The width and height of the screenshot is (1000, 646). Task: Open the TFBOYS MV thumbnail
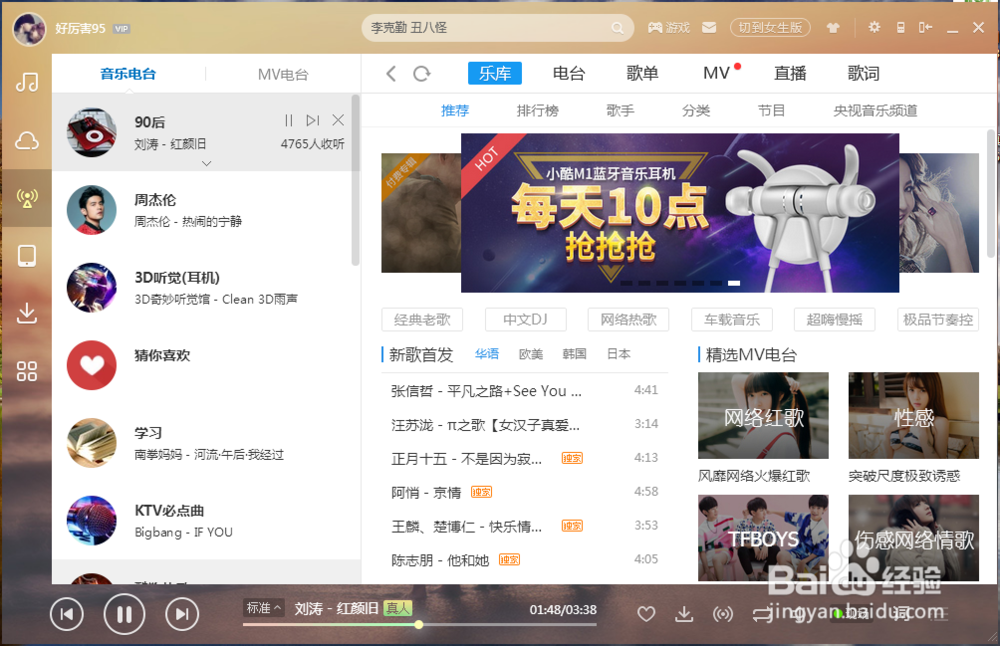click(x=763, y=538)
